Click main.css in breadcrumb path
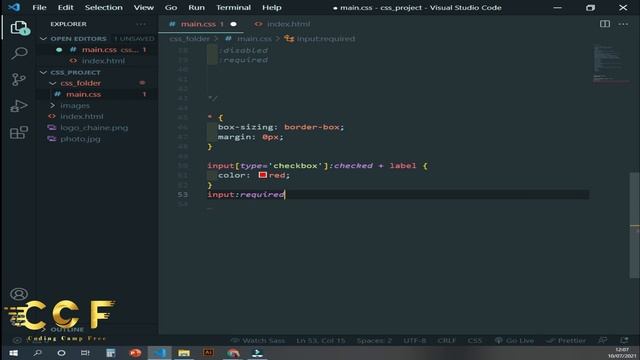Image resolution: width=640 pixels, height=360 pixels. click(254, 39)
